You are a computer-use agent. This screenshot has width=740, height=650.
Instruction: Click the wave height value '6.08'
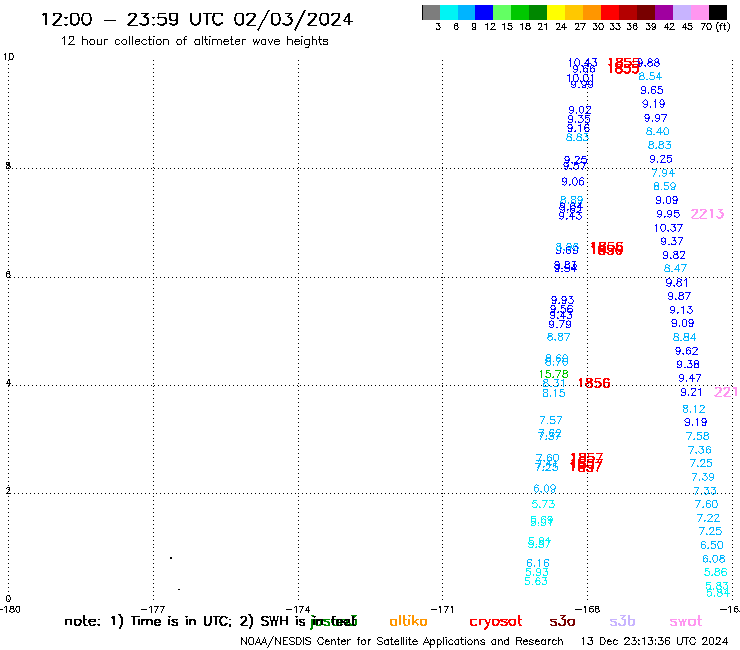(714, 559)
